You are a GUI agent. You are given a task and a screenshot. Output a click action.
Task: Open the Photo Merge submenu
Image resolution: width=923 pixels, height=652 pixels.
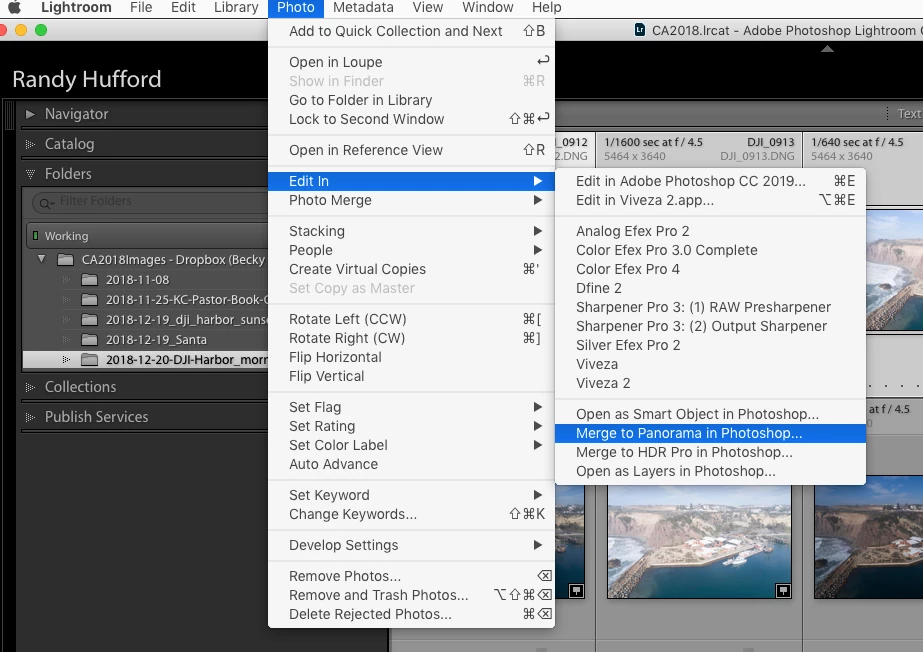(x=411, y=200)
